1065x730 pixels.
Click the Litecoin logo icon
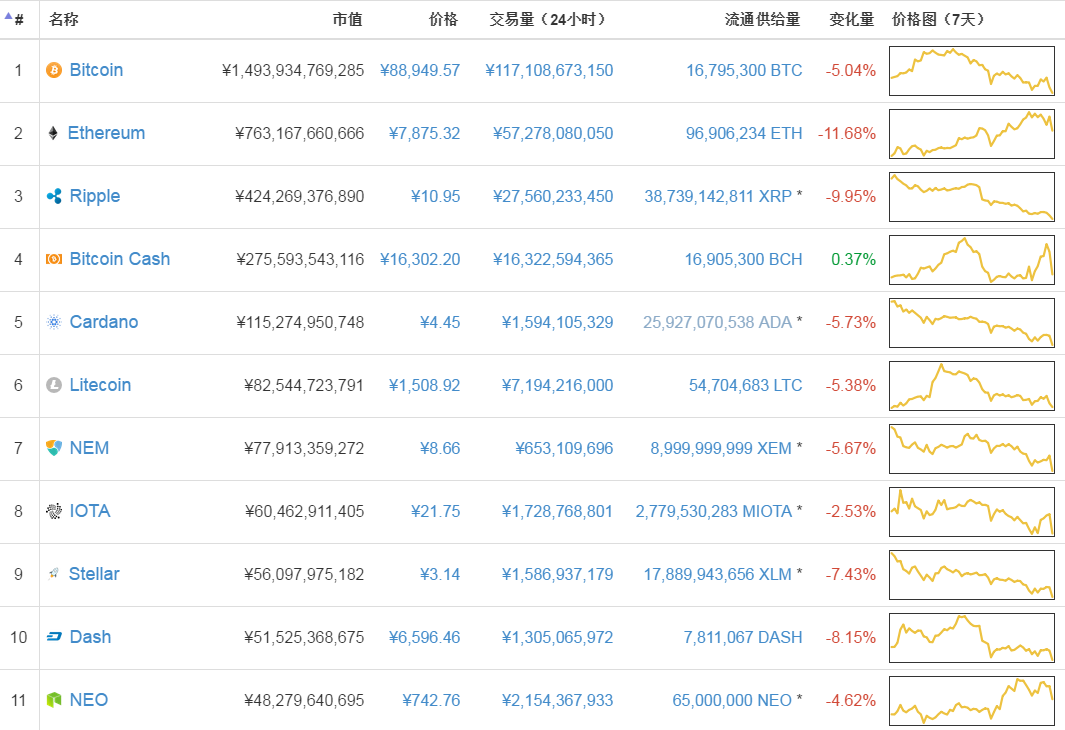(x=54, y=385)
